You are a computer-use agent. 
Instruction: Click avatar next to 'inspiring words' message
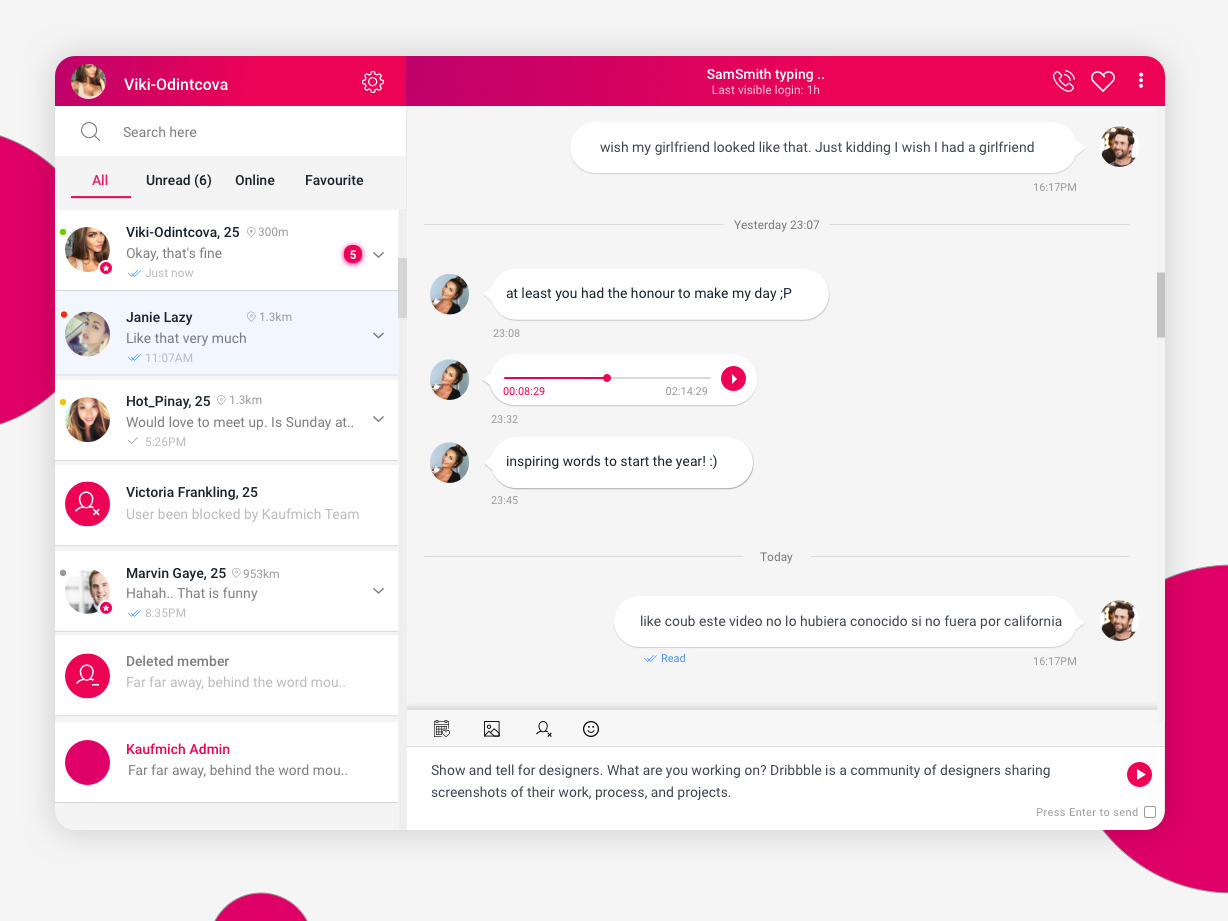[x=449, y=463]
